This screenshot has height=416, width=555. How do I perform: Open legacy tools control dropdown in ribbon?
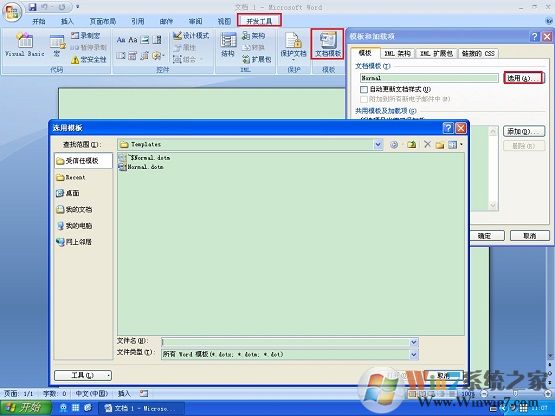(158, 56)
